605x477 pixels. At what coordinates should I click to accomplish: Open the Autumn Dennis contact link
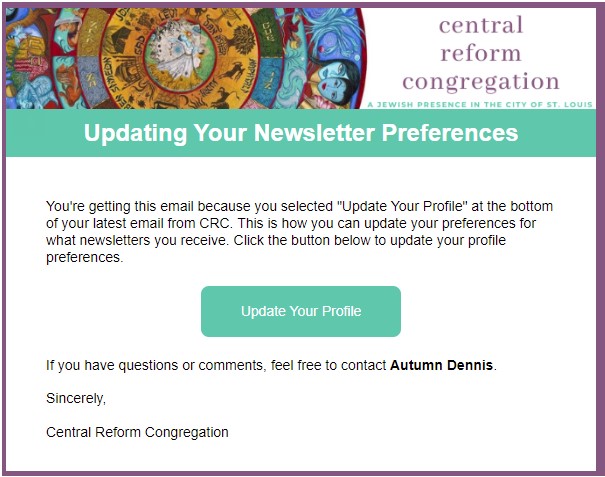tap(441, 365)
